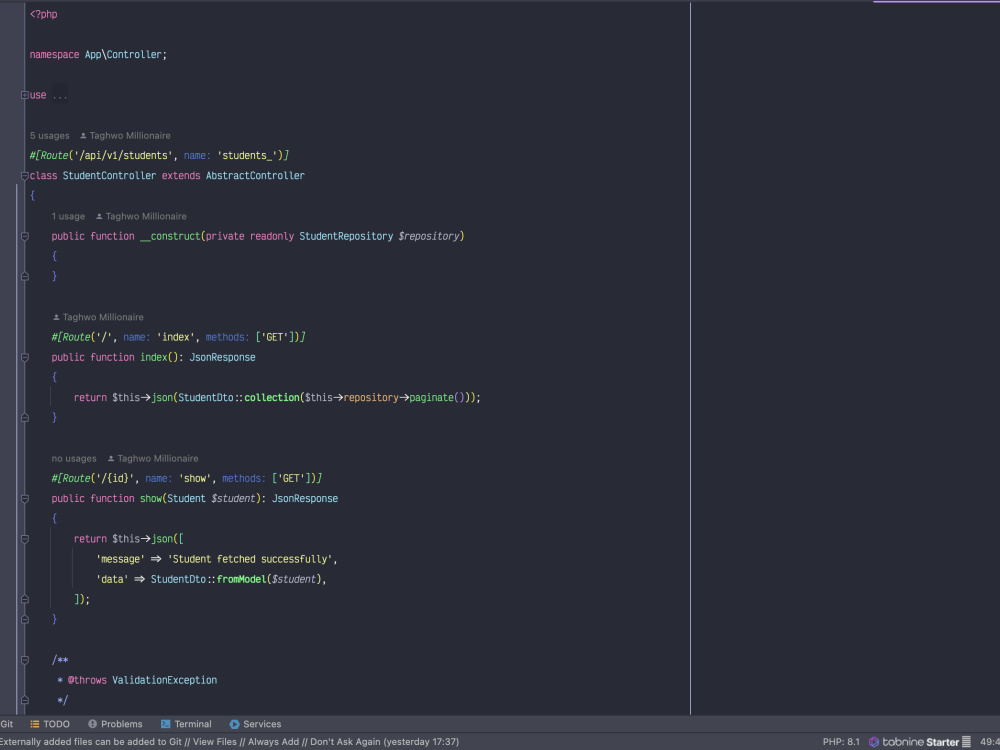1000x750 pixels.
Task: Open the TODO tool window tab
Action: click(50, 724)
